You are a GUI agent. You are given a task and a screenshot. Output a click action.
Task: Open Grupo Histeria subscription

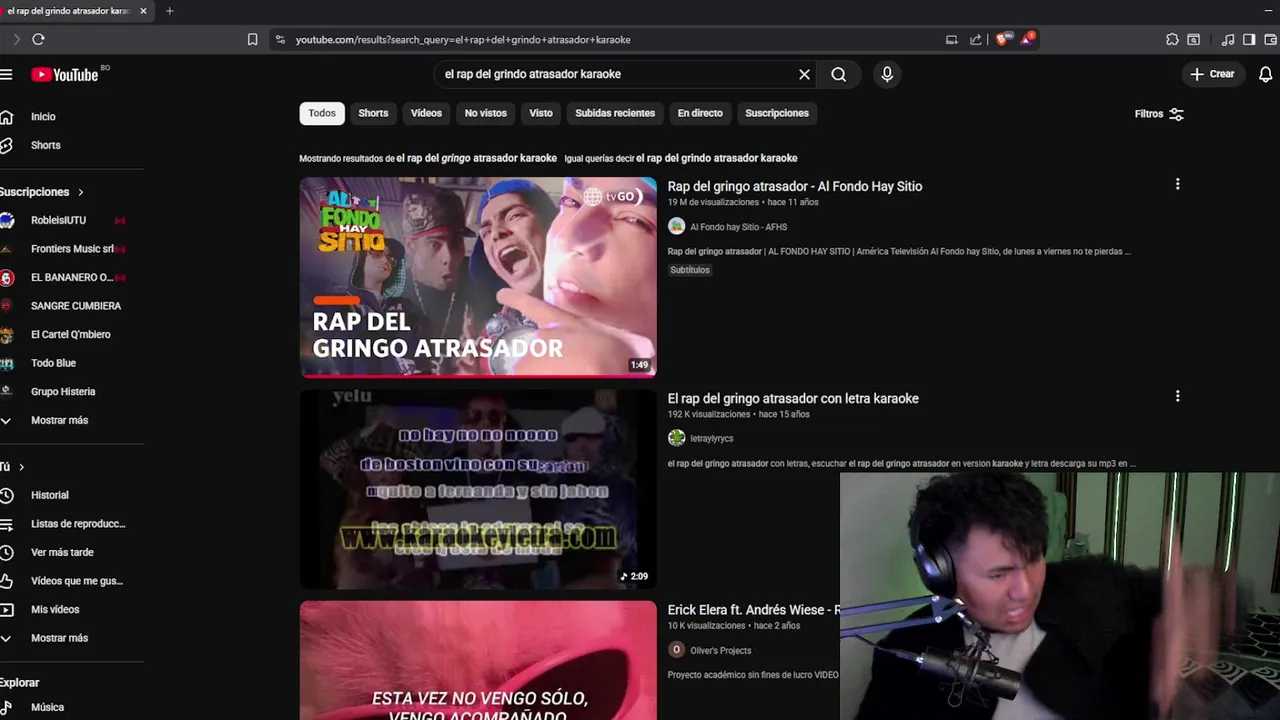coord(65,392)
